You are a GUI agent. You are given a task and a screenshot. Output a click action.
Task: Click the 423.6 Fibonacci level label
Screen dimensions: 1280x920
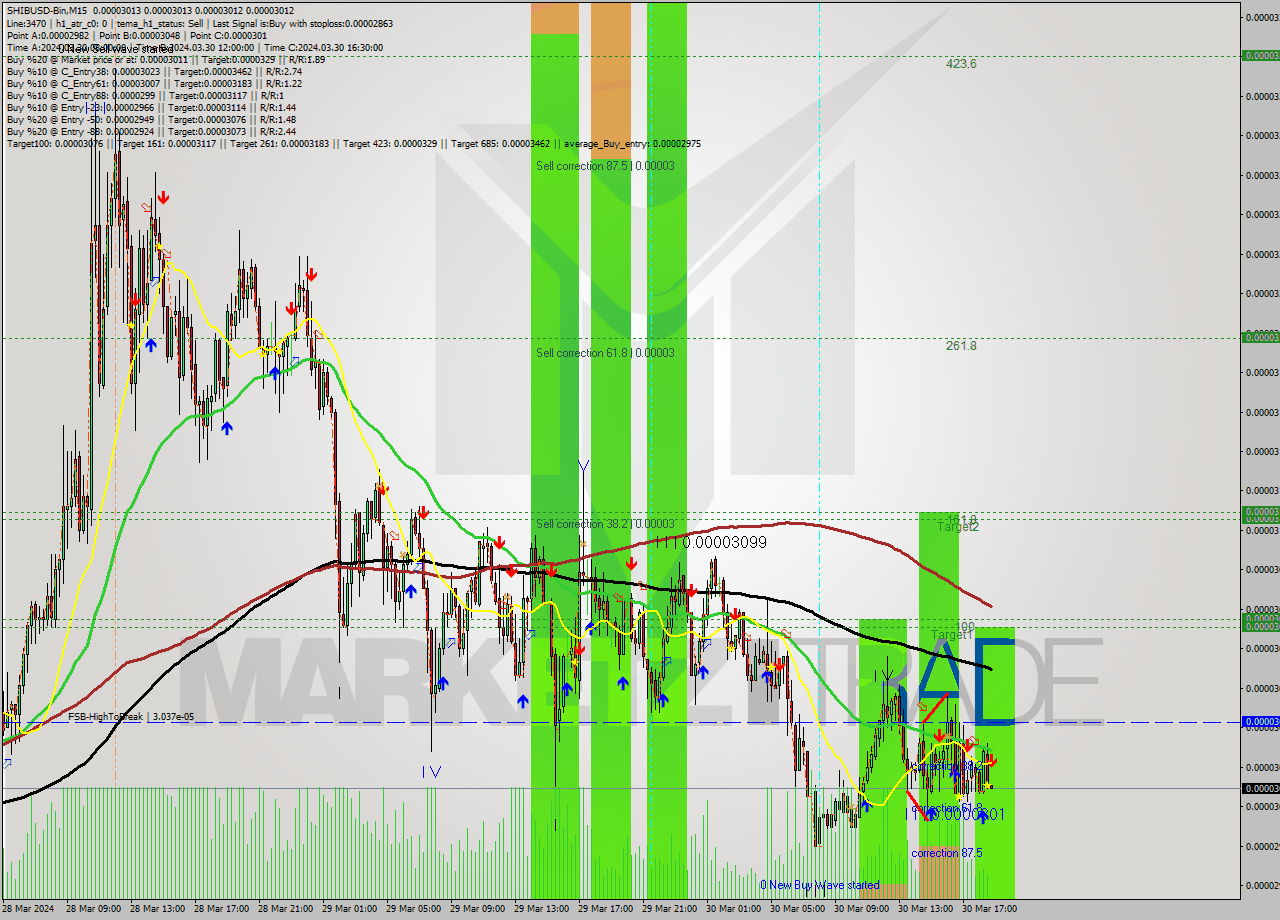pyautogui.click(x=961, y=64)
